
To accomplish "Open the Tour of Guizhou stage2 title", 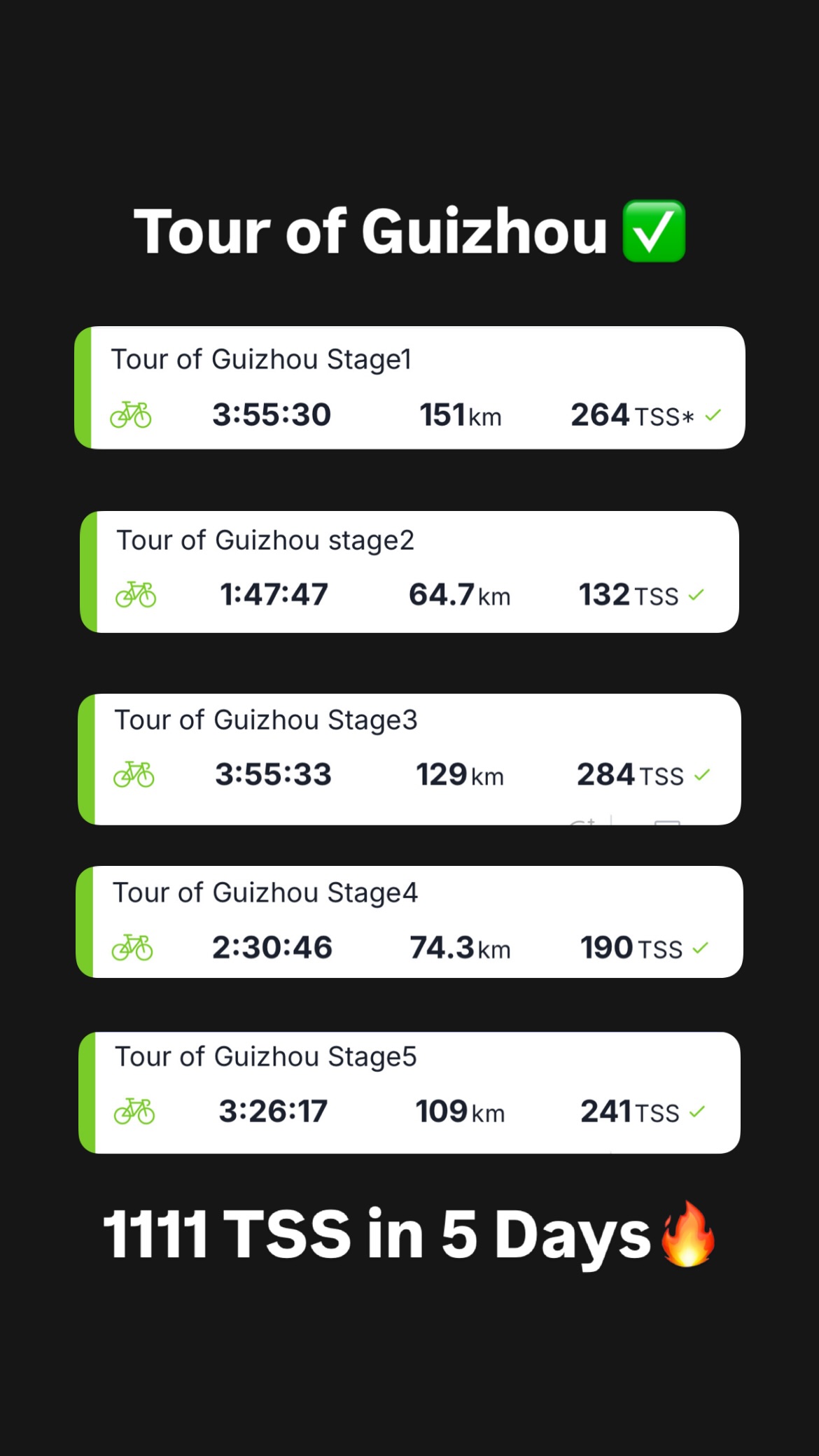I will click(265, 540).
